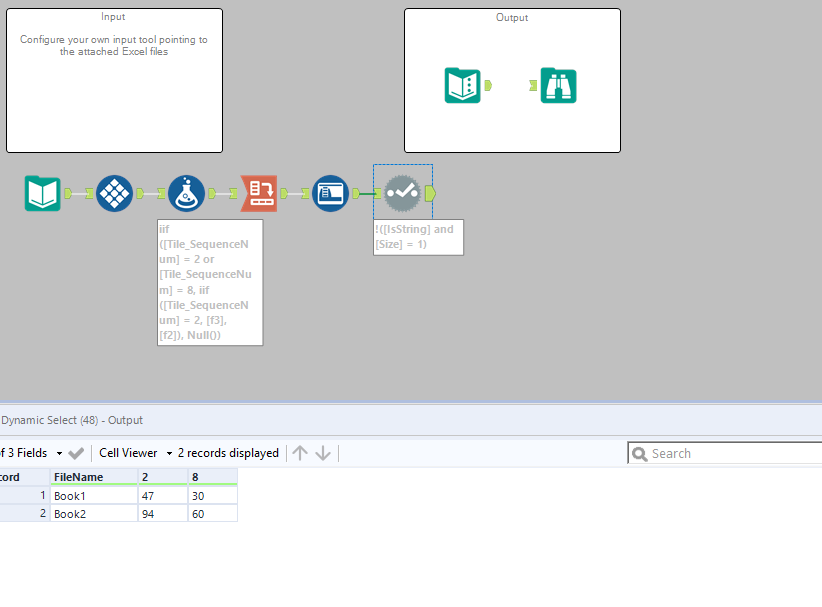
Task: Click the Dynamic Select output anchor
Action: pos(430,193)
